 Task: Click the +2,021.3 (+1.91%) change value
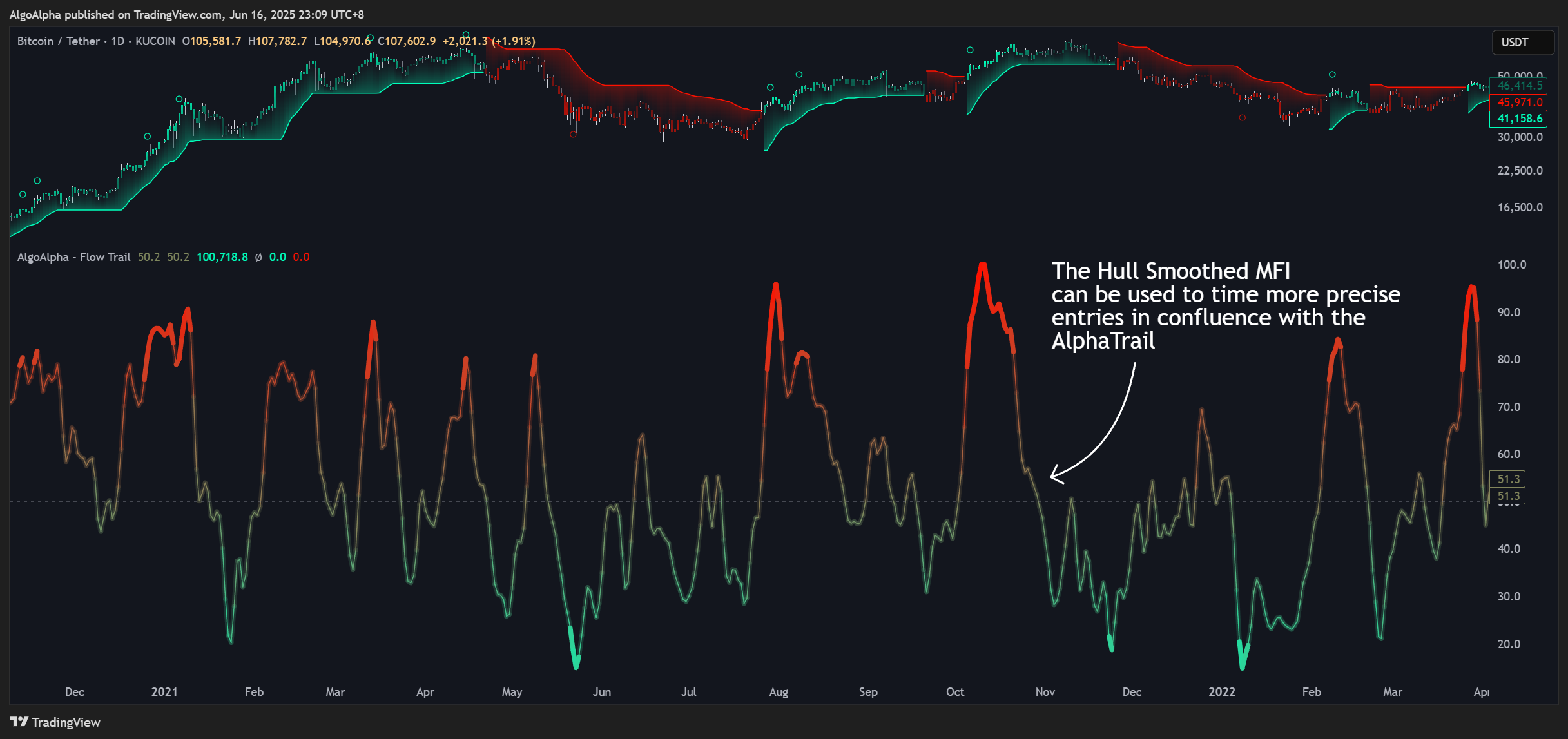click(489, 41)
